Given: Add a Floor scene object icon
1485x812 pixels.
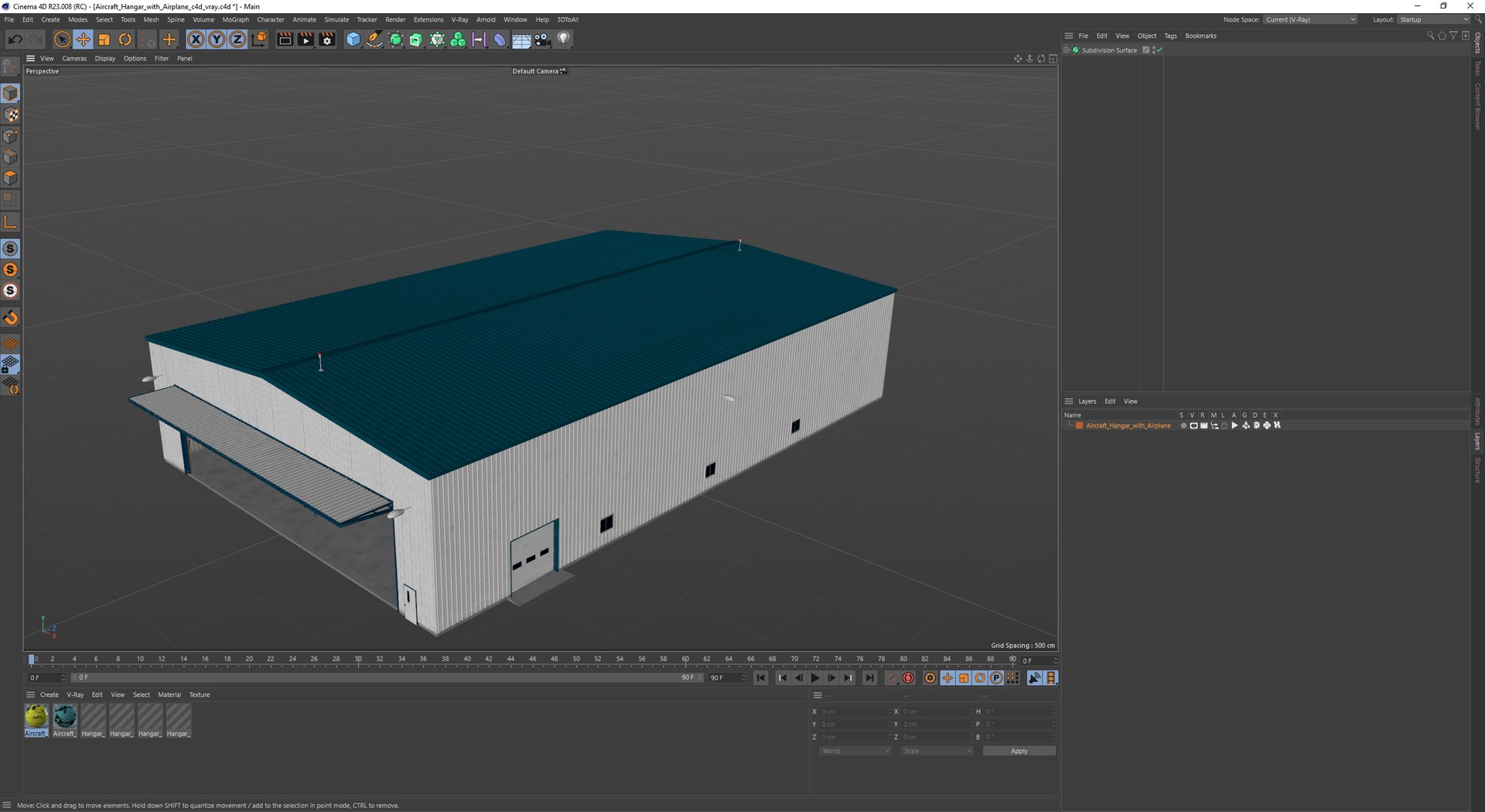Looking at the screenshot, I should [521, 39].
